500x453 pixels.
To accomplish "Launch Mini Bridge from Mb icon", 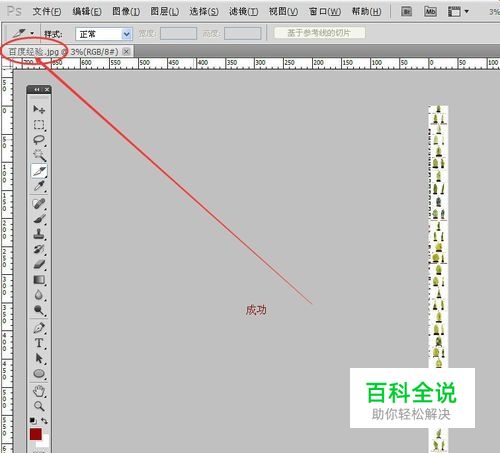I will coord(430,12).
